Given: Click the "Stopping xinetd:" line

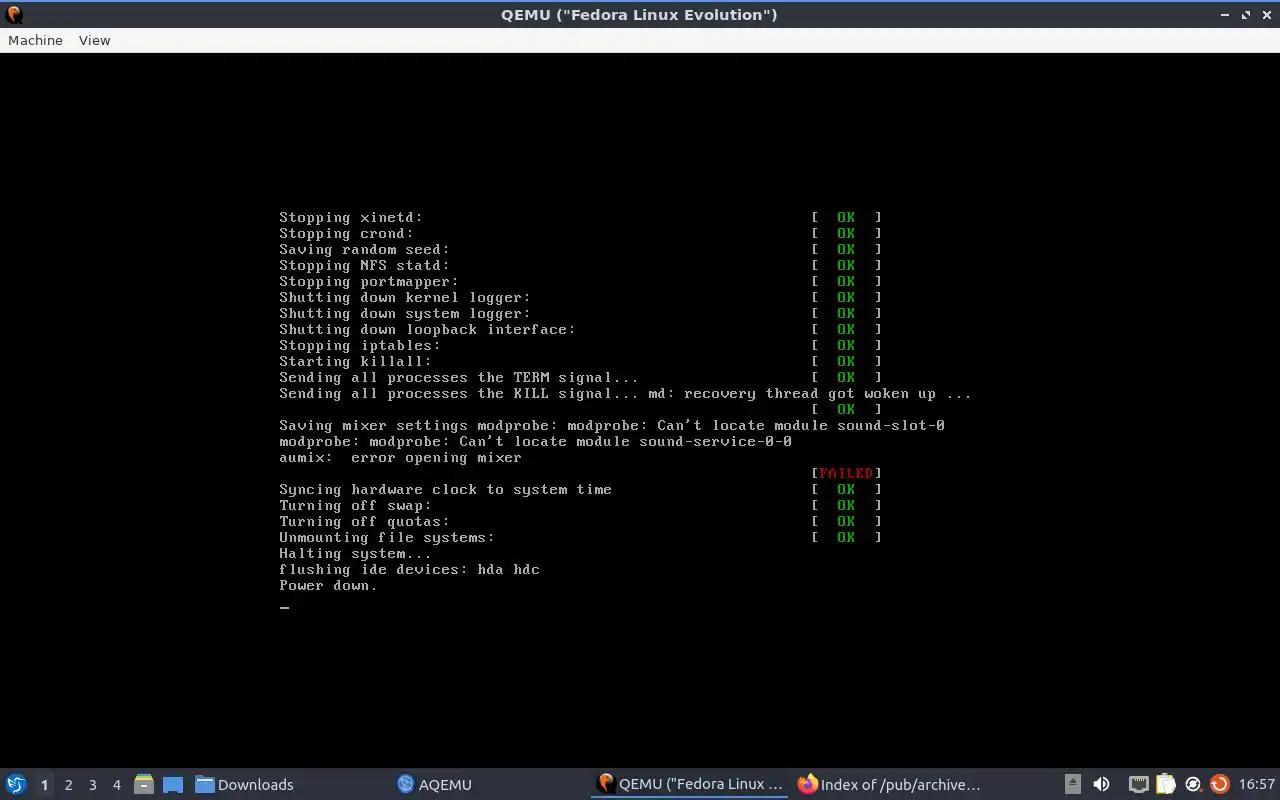Looking at the screenshot, I should (351, 217).
